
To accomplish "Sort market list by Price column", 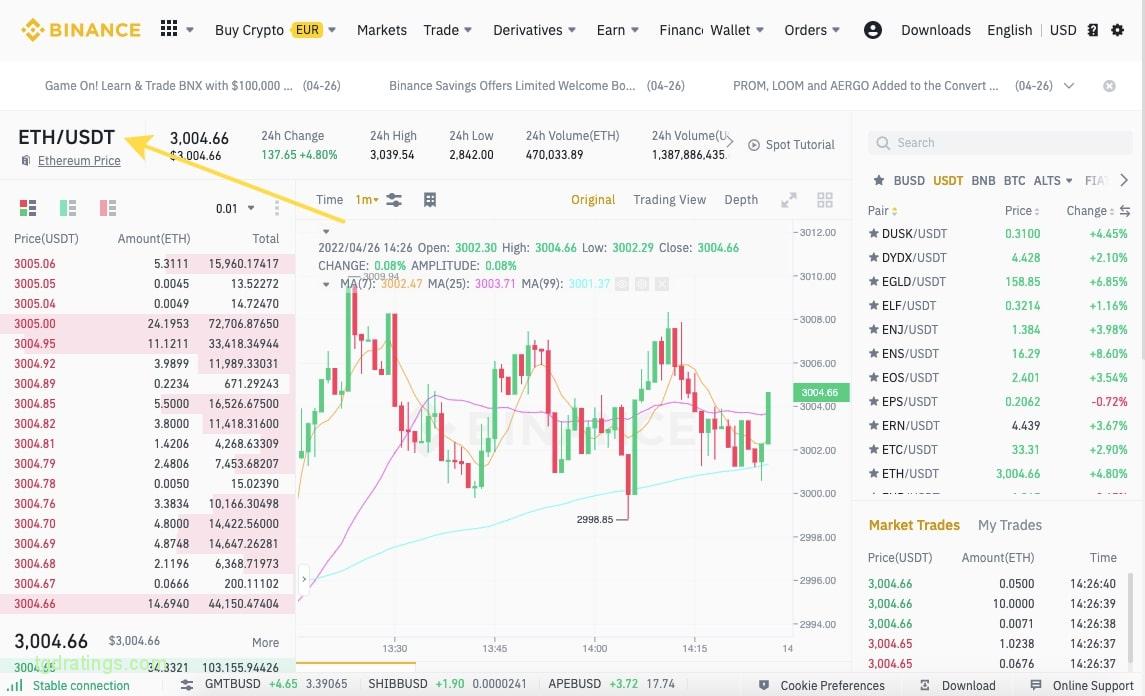I will point(1022,210).
